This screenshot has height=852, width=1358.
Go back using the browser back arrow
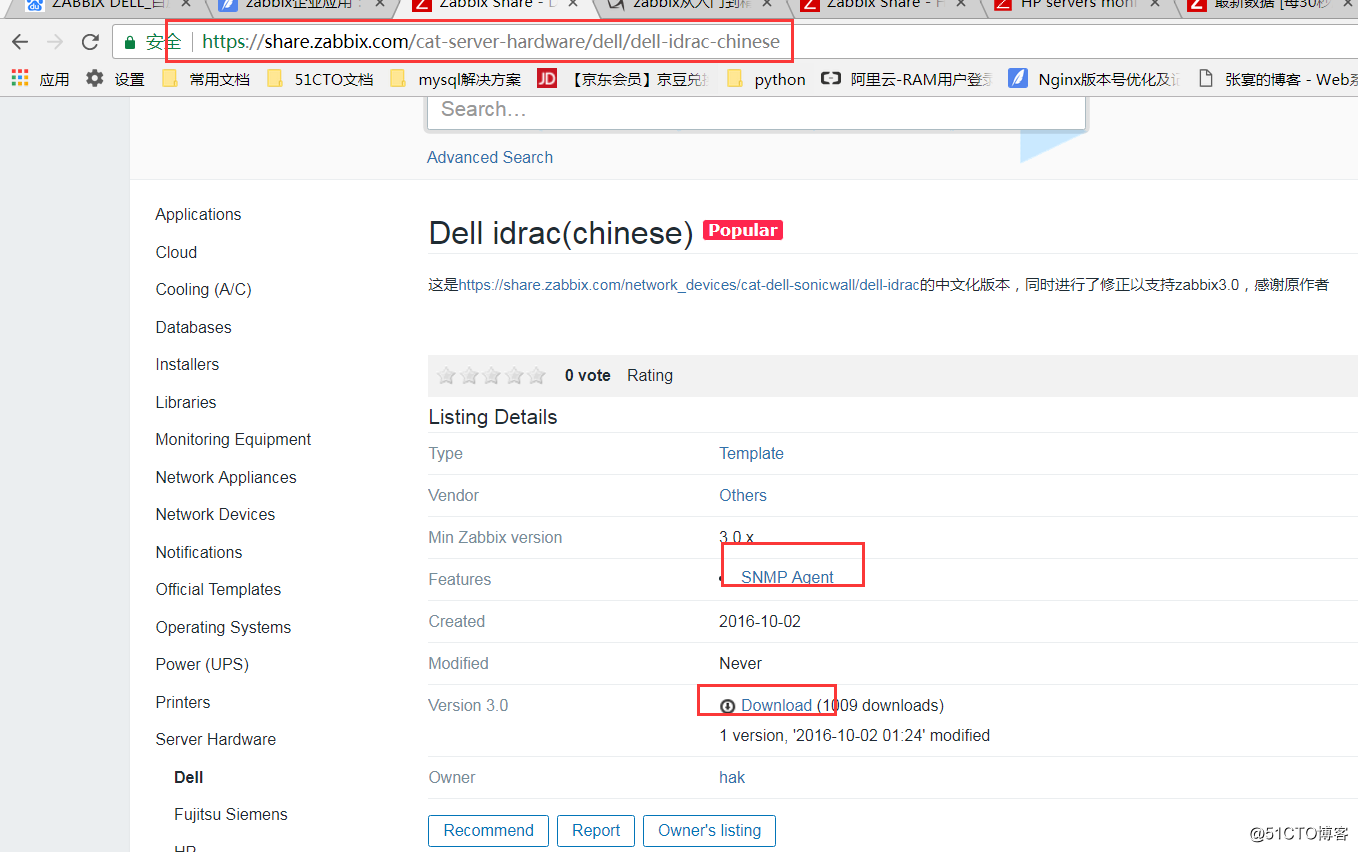pyautogui.click(x=20, y=42)
